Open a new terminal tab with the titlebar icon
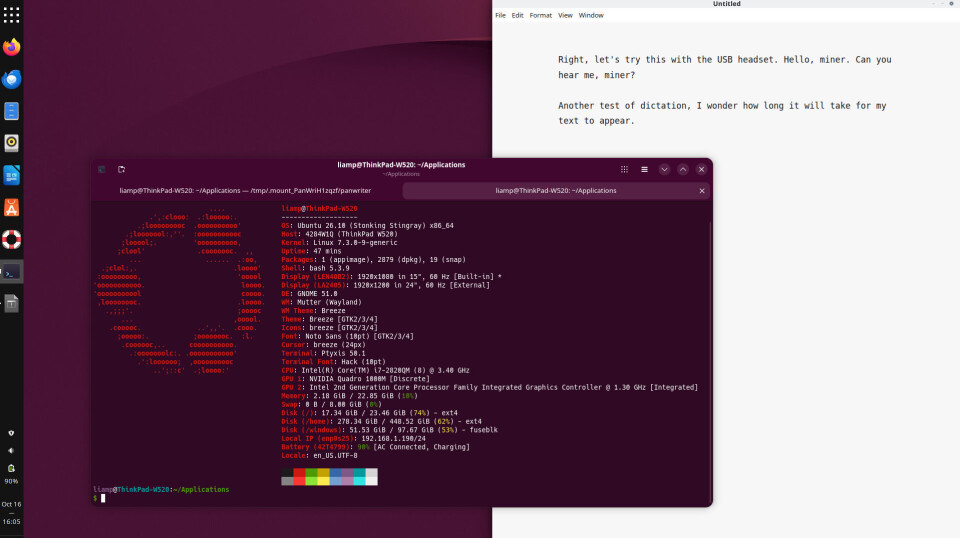The image size is (960, 538). coord(121,170)
